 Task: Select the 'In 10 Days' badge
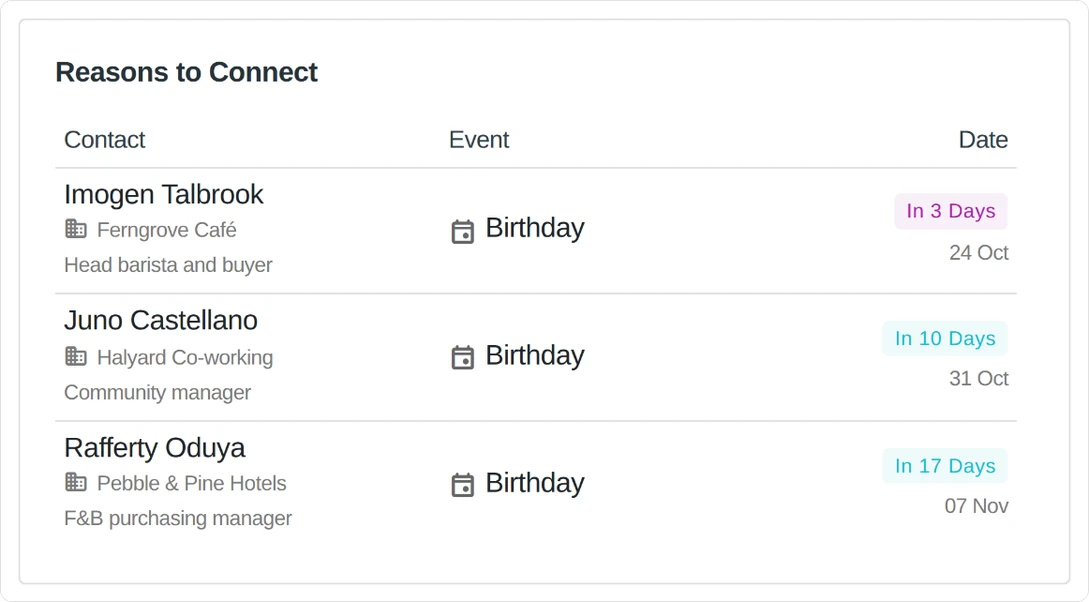pyautogui.click(x=945, y=338)
